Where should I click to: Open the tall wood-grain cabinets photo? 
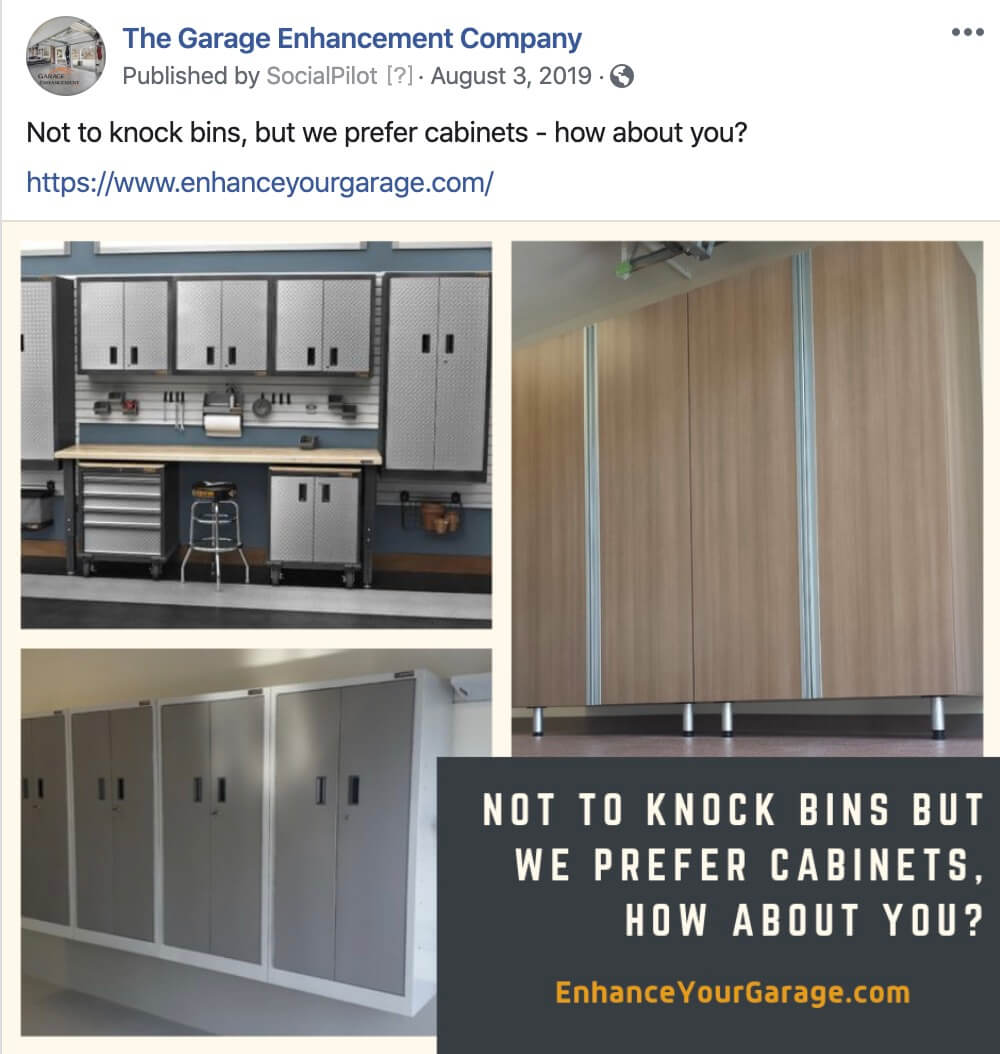(747, 499)
